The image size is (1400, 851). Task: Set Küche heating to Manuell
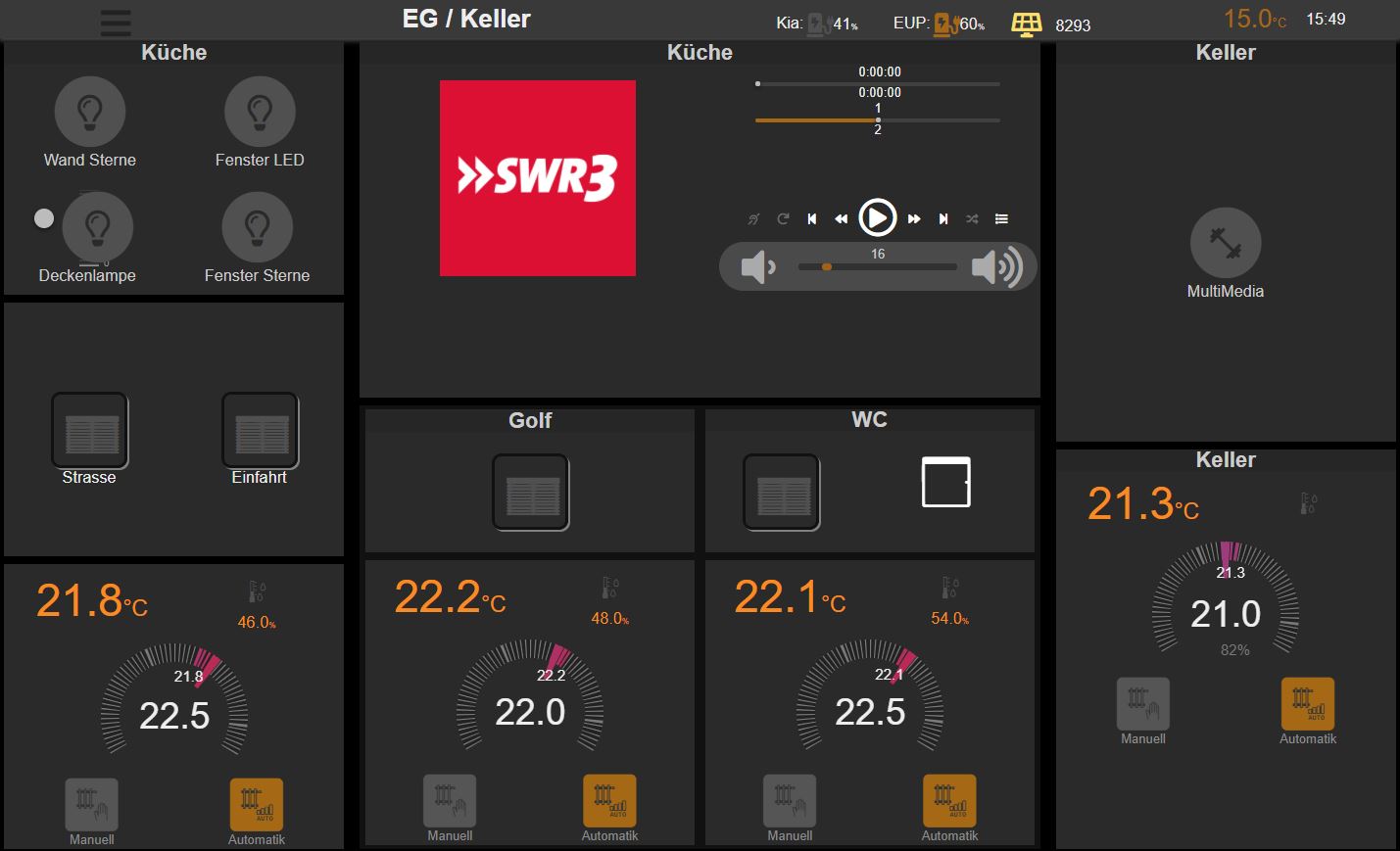(92, 805)
